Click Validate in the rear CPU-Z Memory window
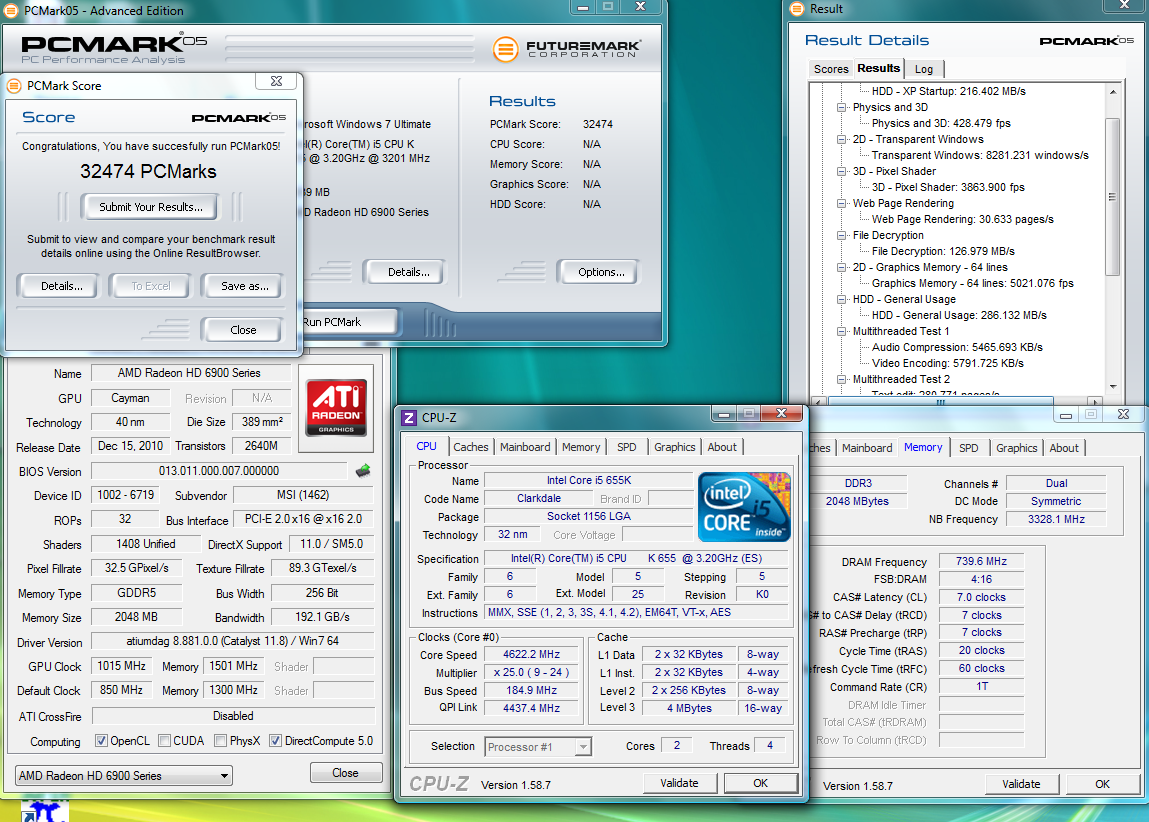Screen dimensions: 1149x822 click(x=1021, y=784)
